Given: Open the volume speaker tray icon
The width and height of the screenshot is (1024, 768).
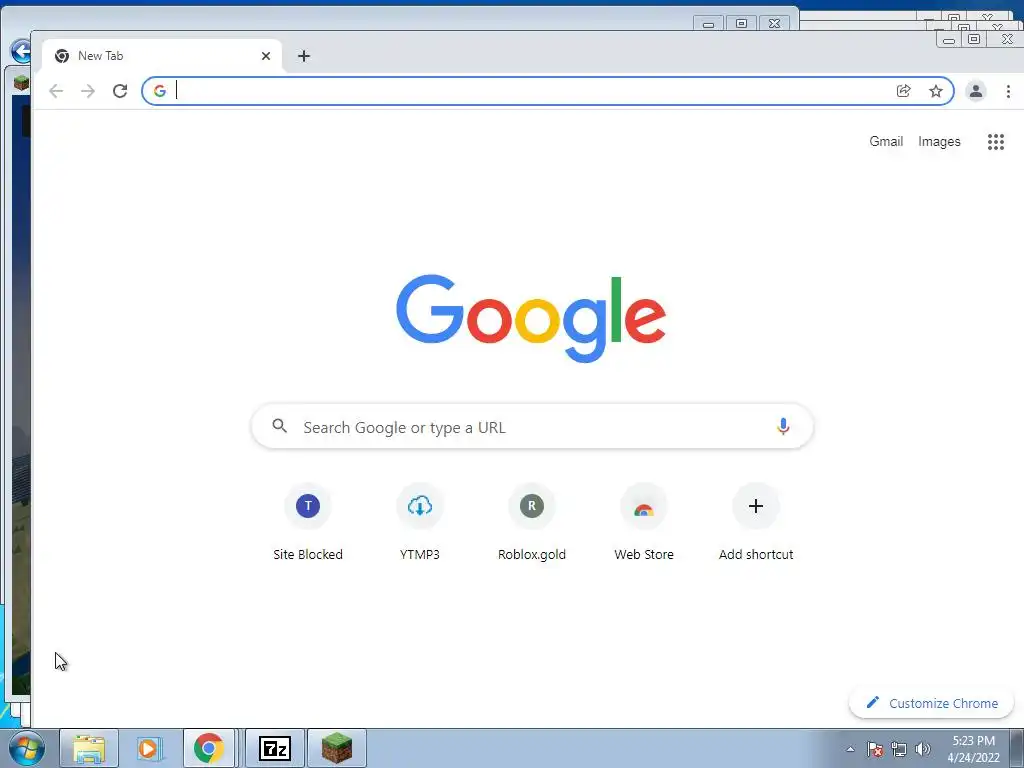Looking at the screenshot, I should pos(923,749).
